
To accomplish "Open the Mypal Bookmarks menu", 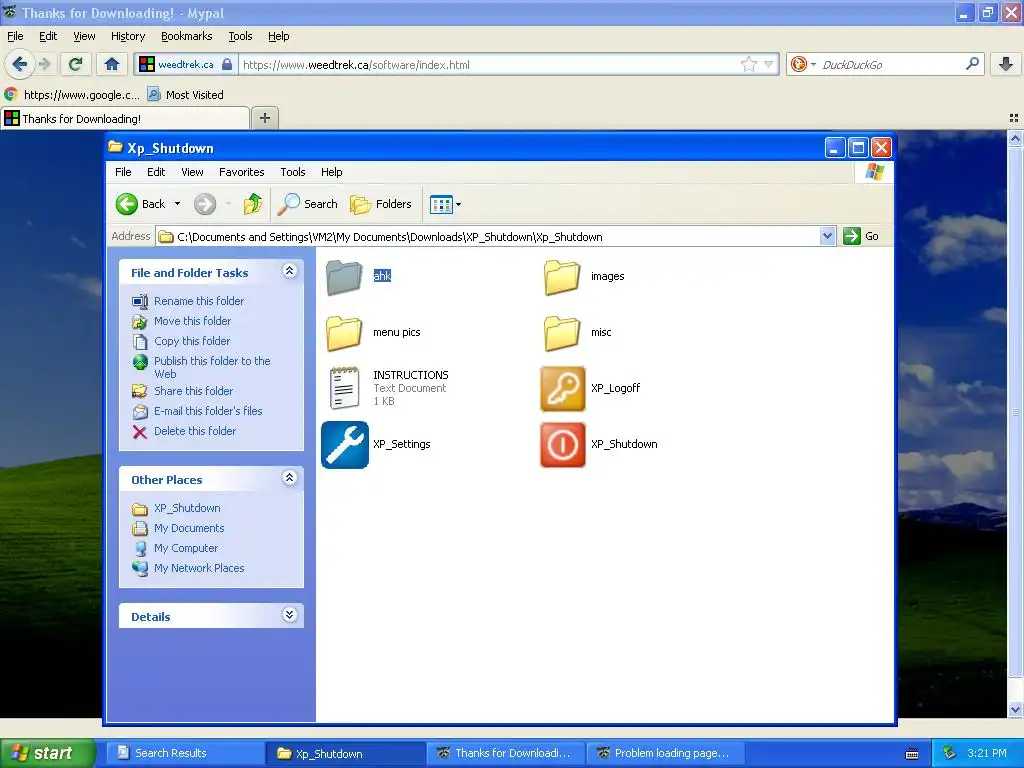I will [x=187, y=36].
